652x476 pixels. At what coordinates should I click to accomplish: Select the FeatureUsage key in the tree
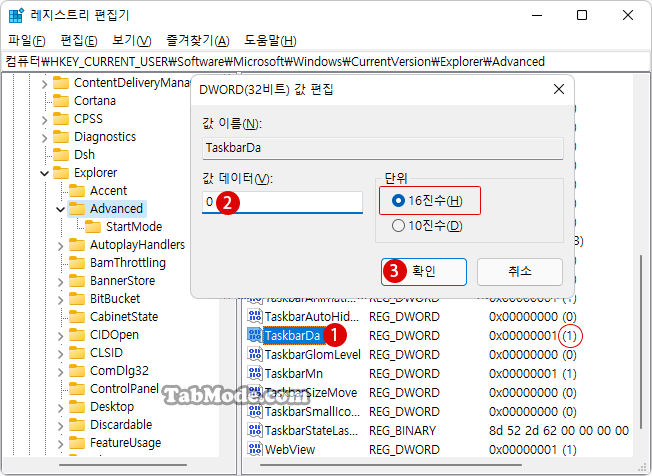[x=125, y=443]
